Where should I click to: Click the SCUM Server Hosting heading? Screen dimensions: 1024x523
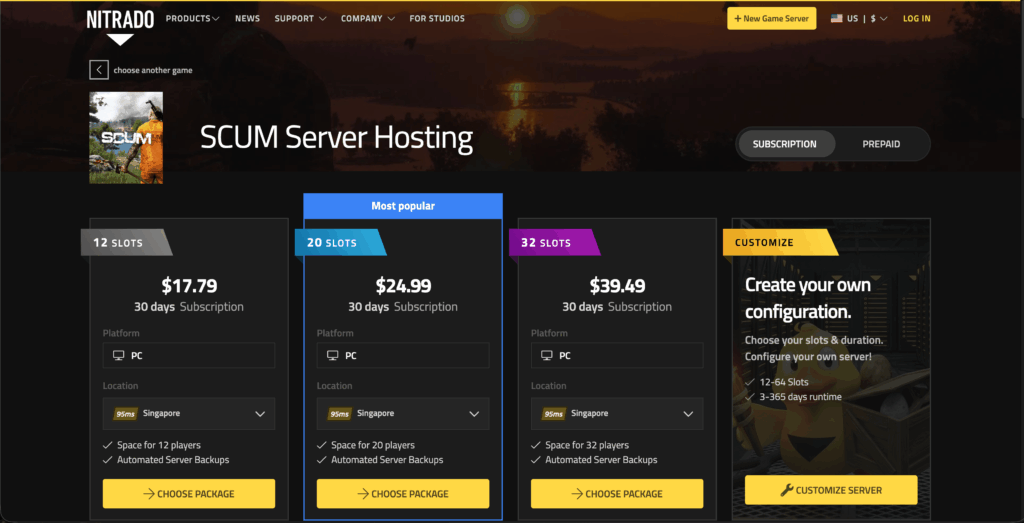click(336, 138)
